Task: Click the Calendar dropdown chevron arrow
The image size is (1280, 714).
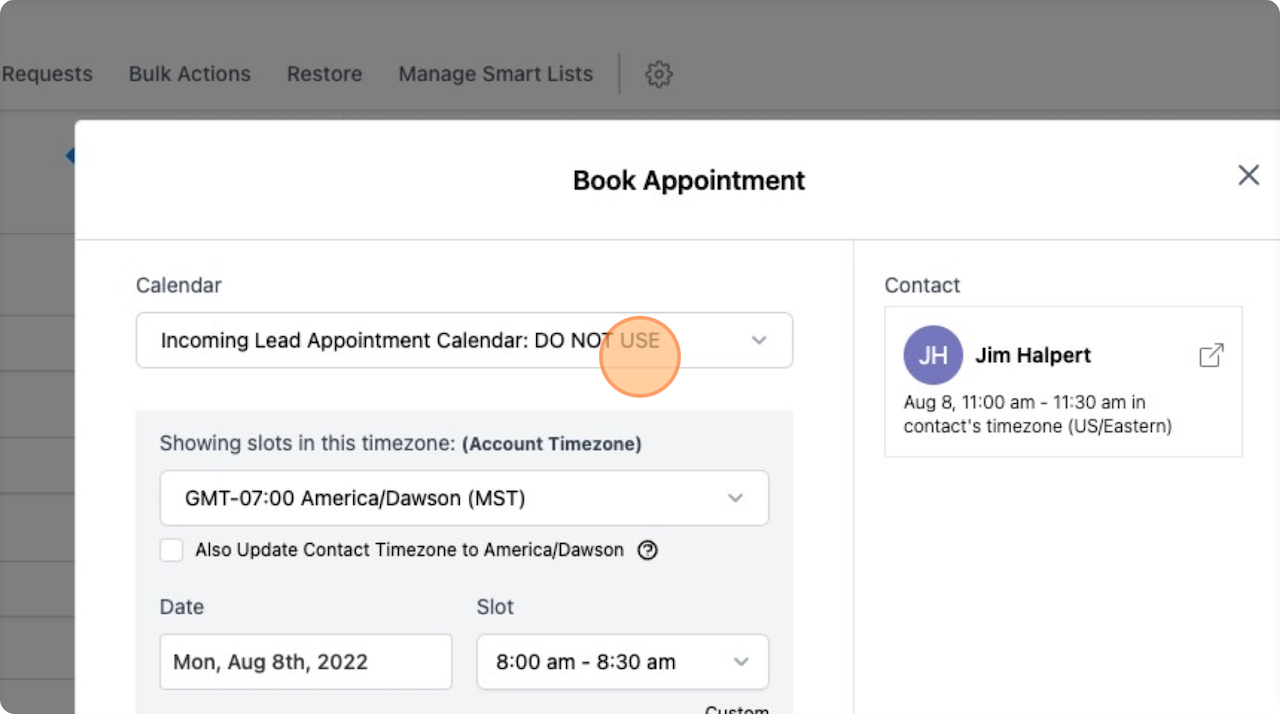Action: [x=759, y=340]
